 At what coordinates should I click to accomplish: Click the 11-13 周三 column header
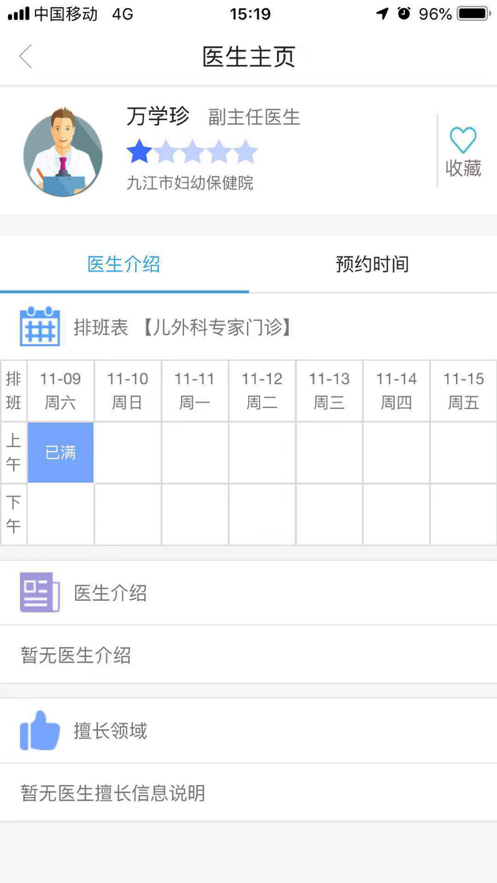pos(329,391)
